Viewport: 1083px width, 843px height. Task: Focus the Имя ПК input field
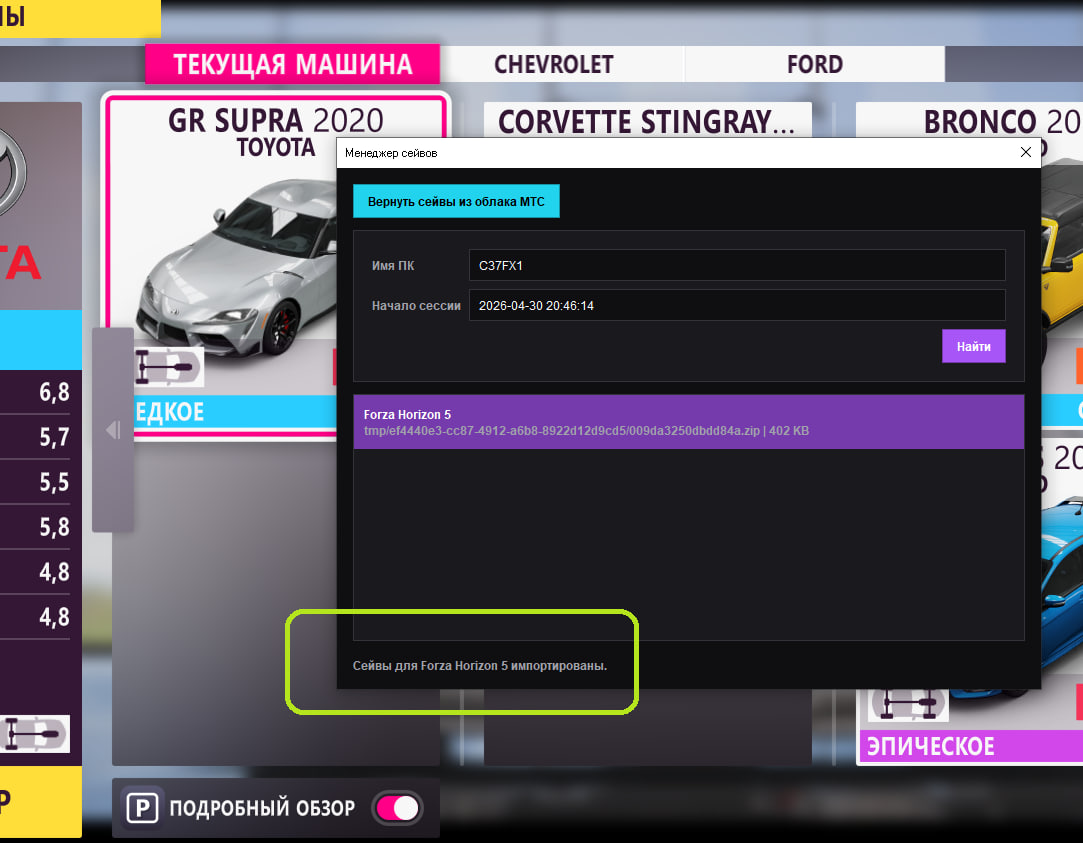(736, 265)
